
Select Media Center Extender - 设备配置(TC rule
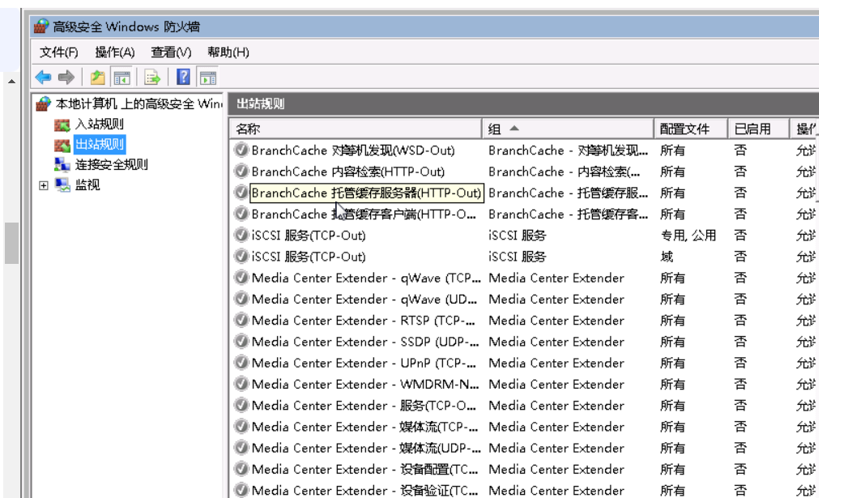(x=365, y=469)
